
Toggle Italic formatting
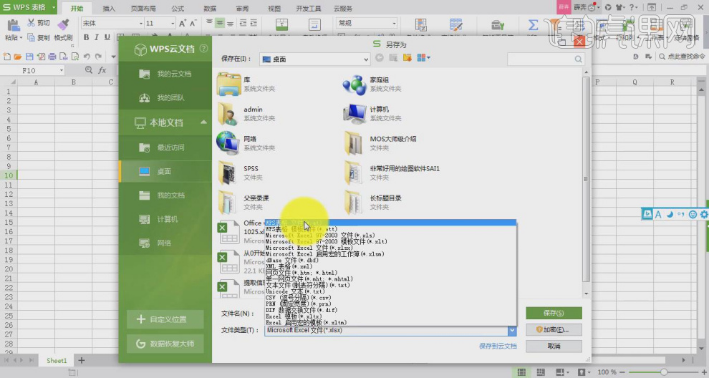tap(96, 37)
